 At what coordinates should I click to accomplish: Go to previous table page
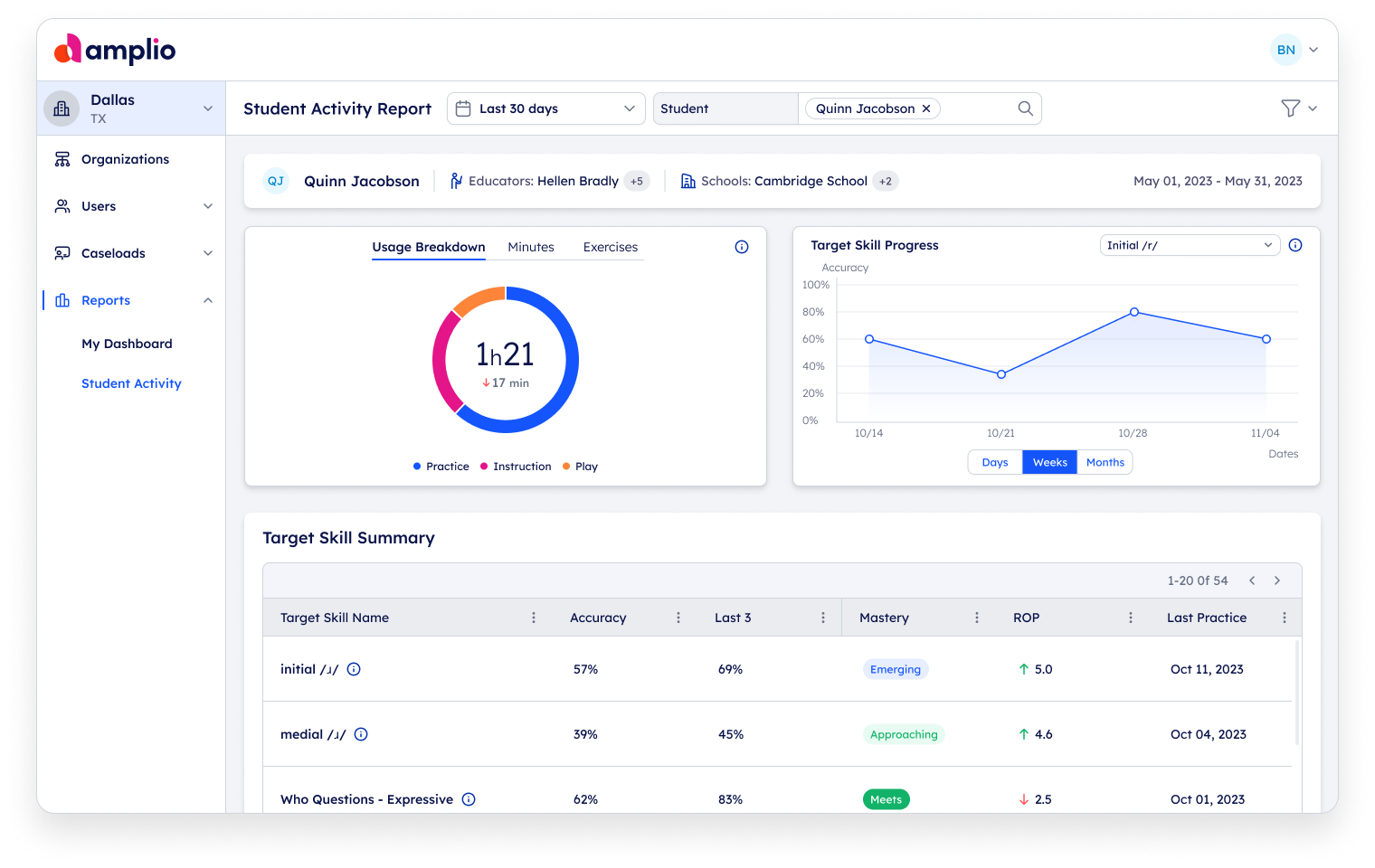1252,580
